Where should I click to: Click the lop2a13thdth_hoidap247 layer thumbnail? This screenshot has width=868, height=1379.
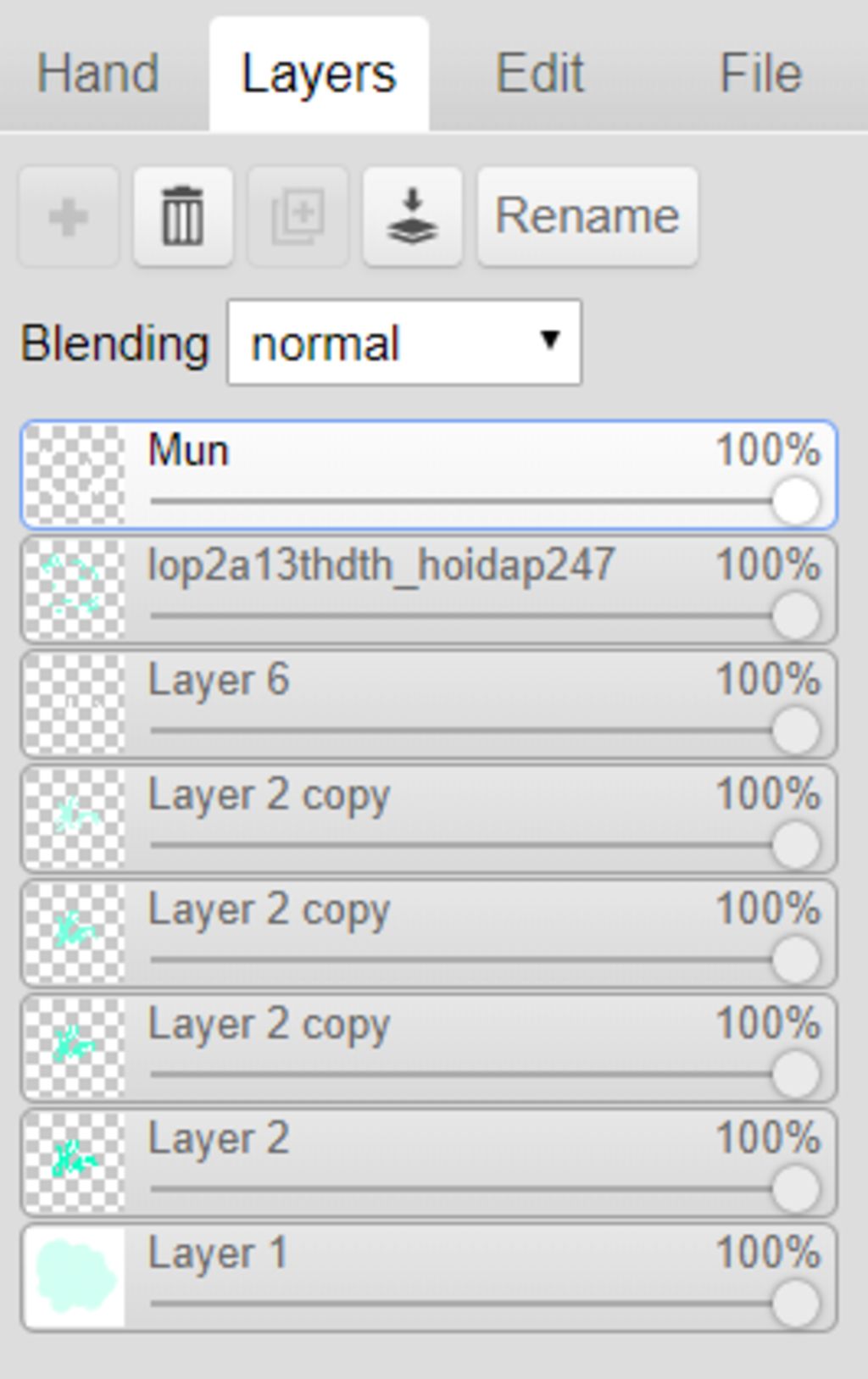(75, 589)
